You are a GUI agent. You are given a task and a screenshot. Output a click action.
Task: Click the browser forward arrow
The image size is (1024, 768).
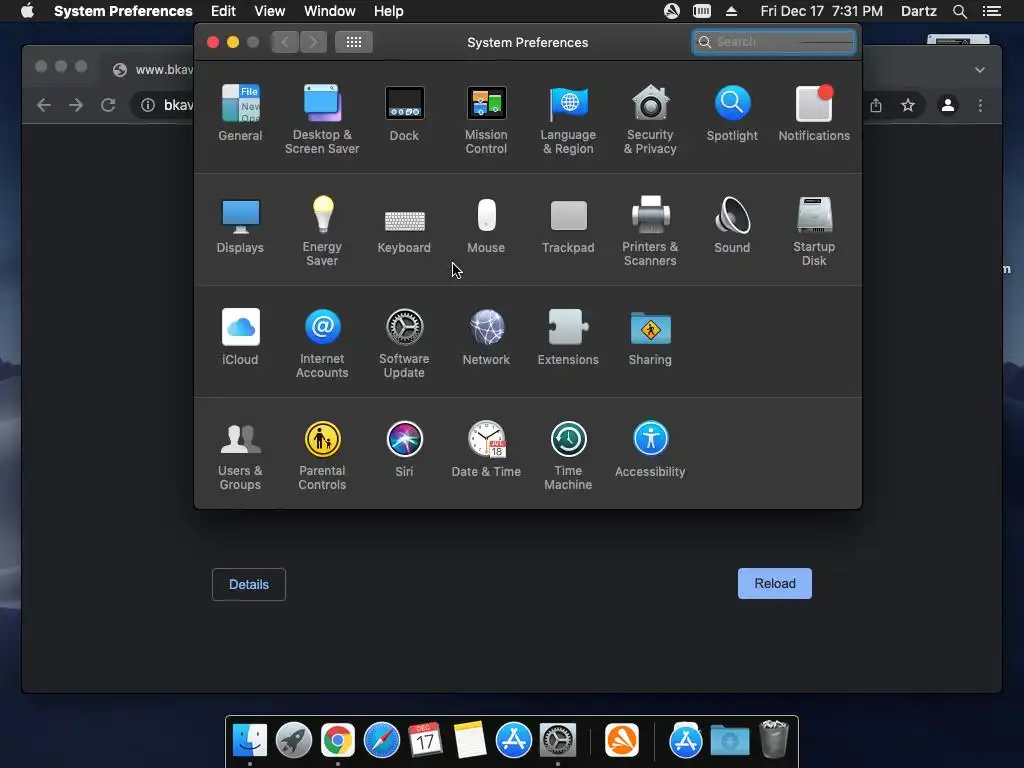click(76, 105)
